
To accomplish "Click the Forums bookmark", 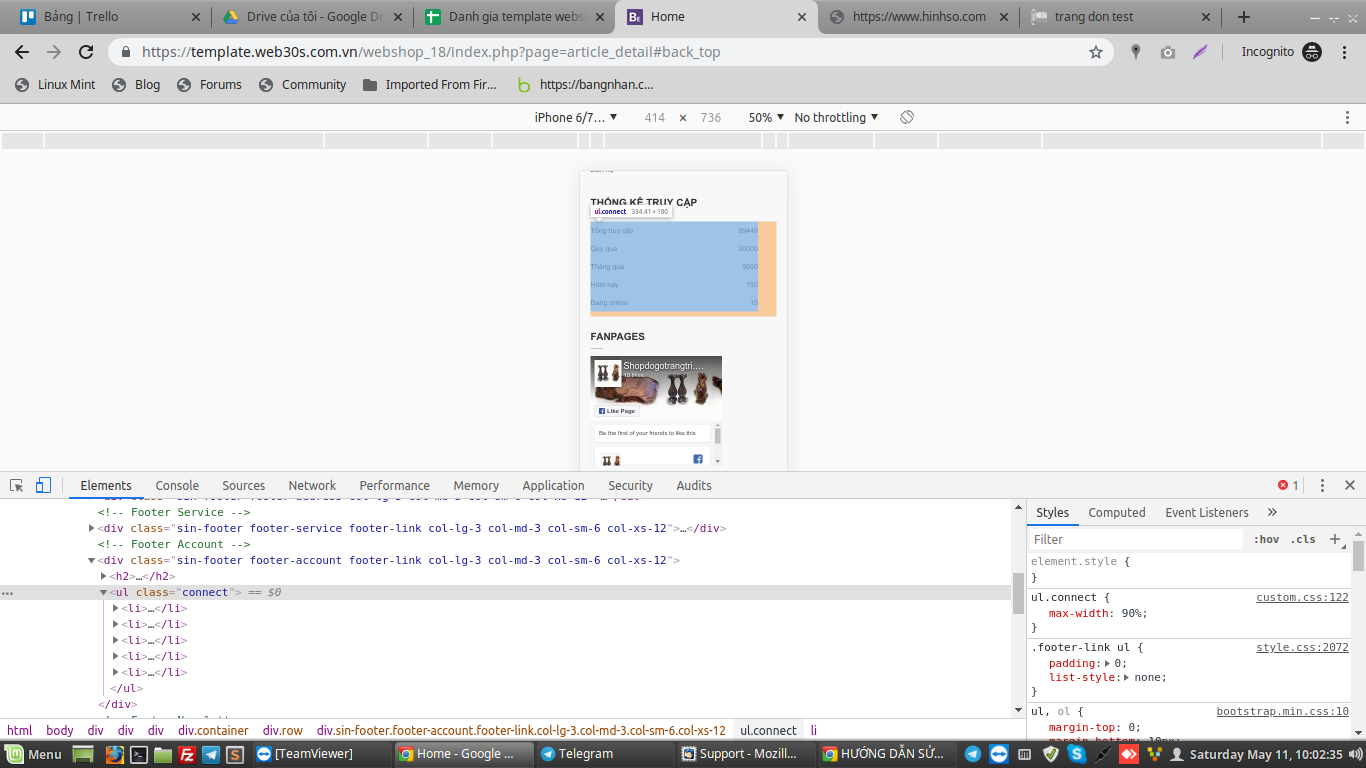I will [x=209, y=85].
